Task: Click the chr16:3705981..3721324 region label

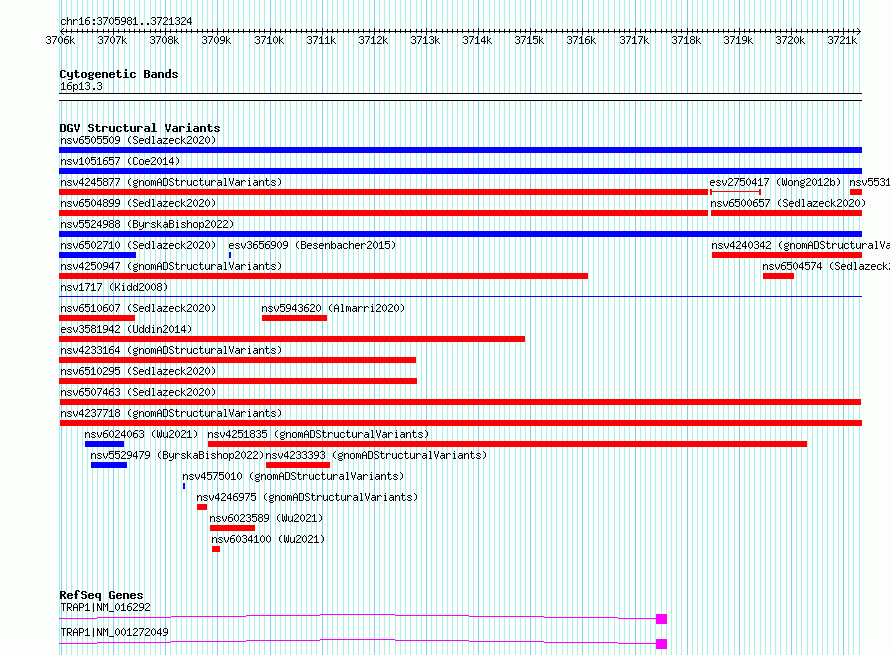Action: pyautogui.click(x=126, y=21)
